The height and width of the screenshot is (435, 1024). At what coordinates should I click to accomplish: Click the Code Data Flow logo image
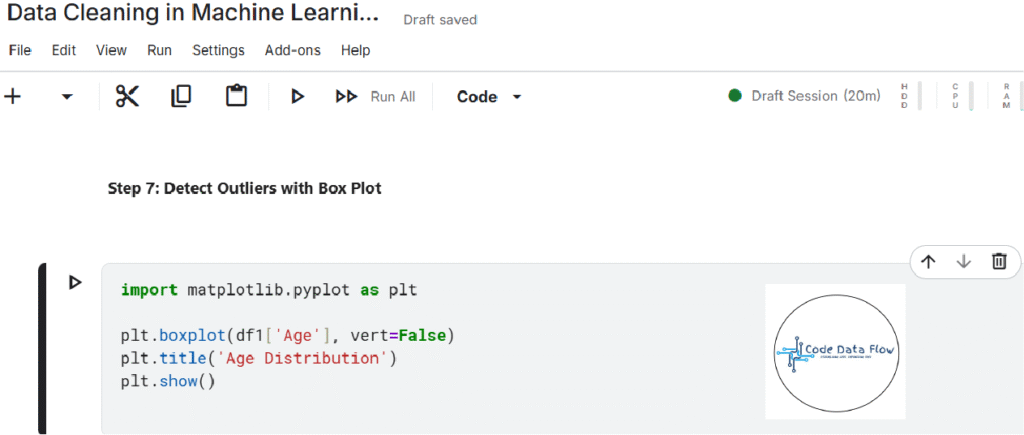click(835, 351)
